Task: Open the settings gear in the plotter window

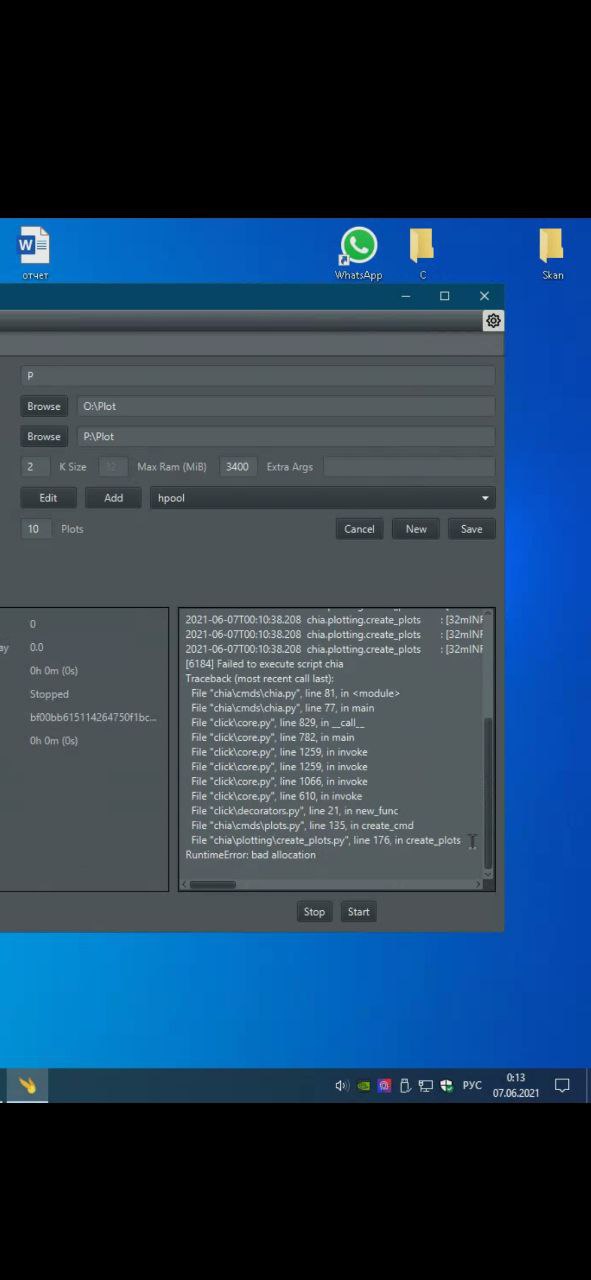Action: pyautogui.click(x=493, y=321)
